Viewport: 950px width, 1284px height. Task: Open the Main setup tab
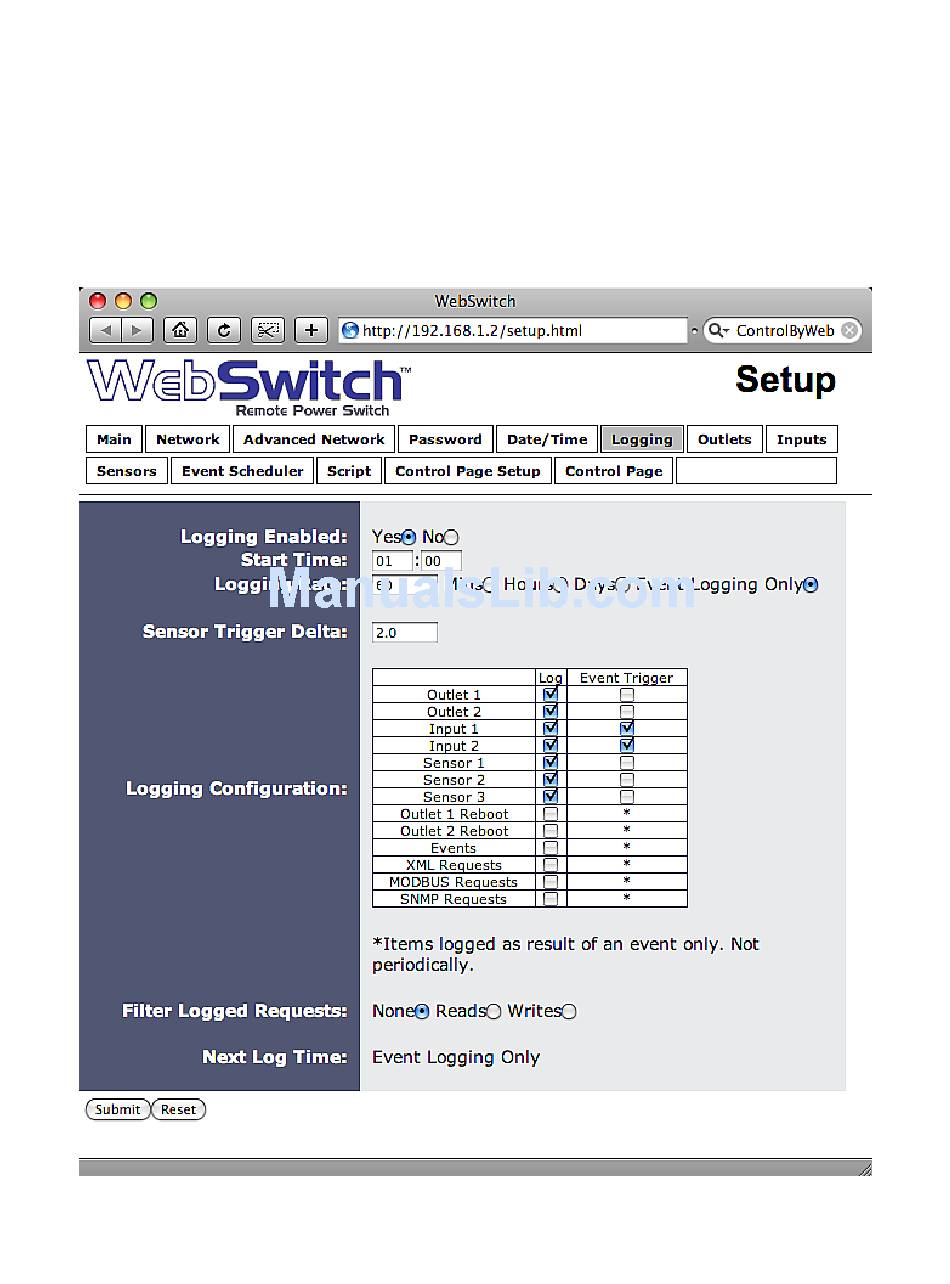coord(114,439)
